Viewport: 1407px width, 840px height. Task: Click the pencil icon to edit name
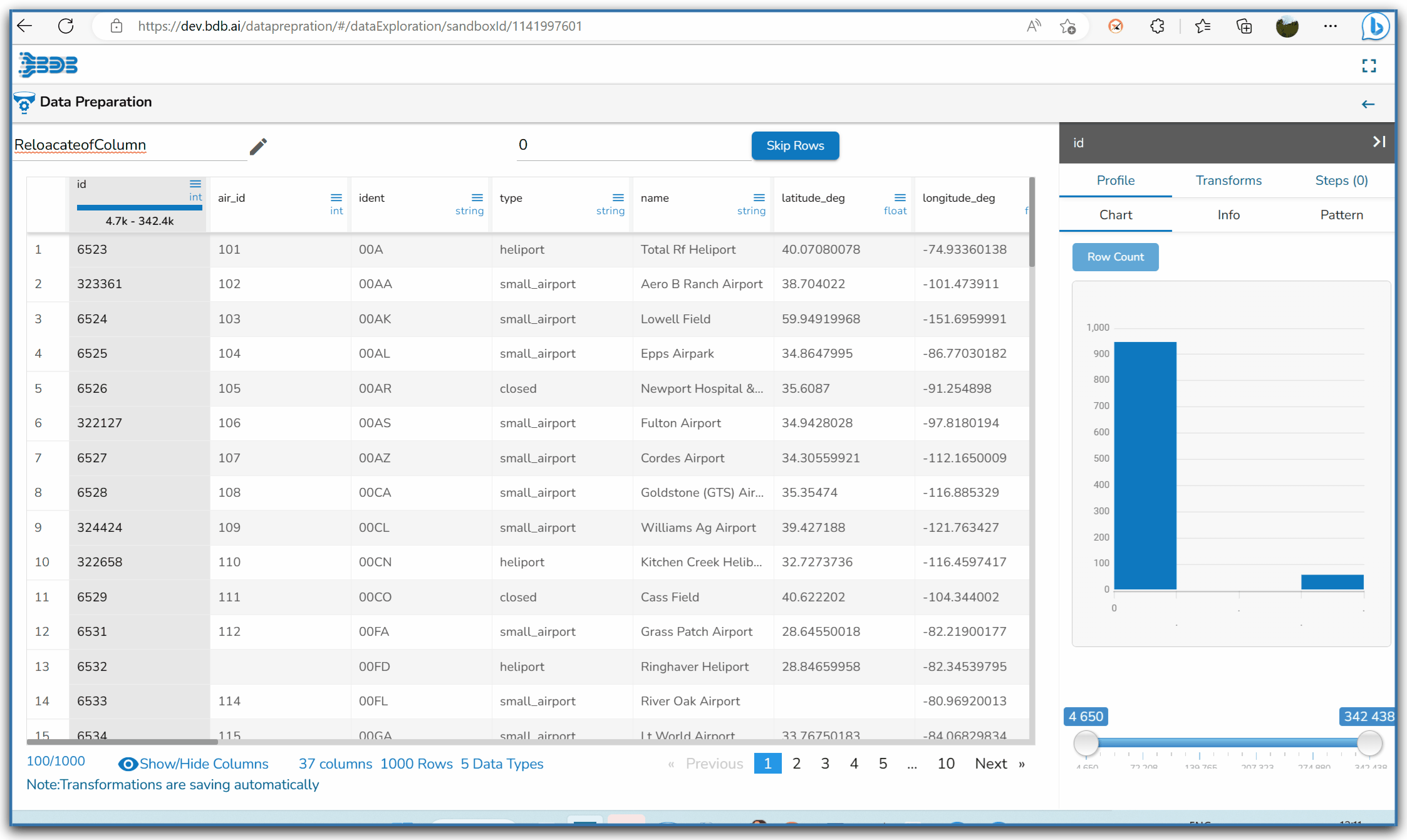(x=258, y=146)
